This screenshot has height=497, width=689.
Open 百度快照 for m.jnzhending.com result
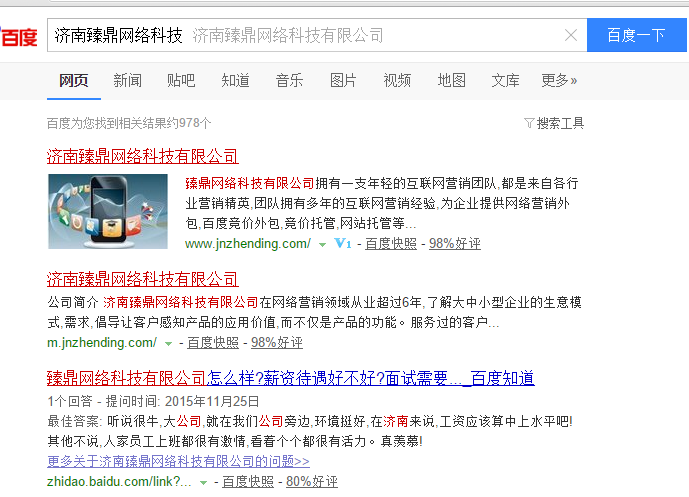(213, 342)
